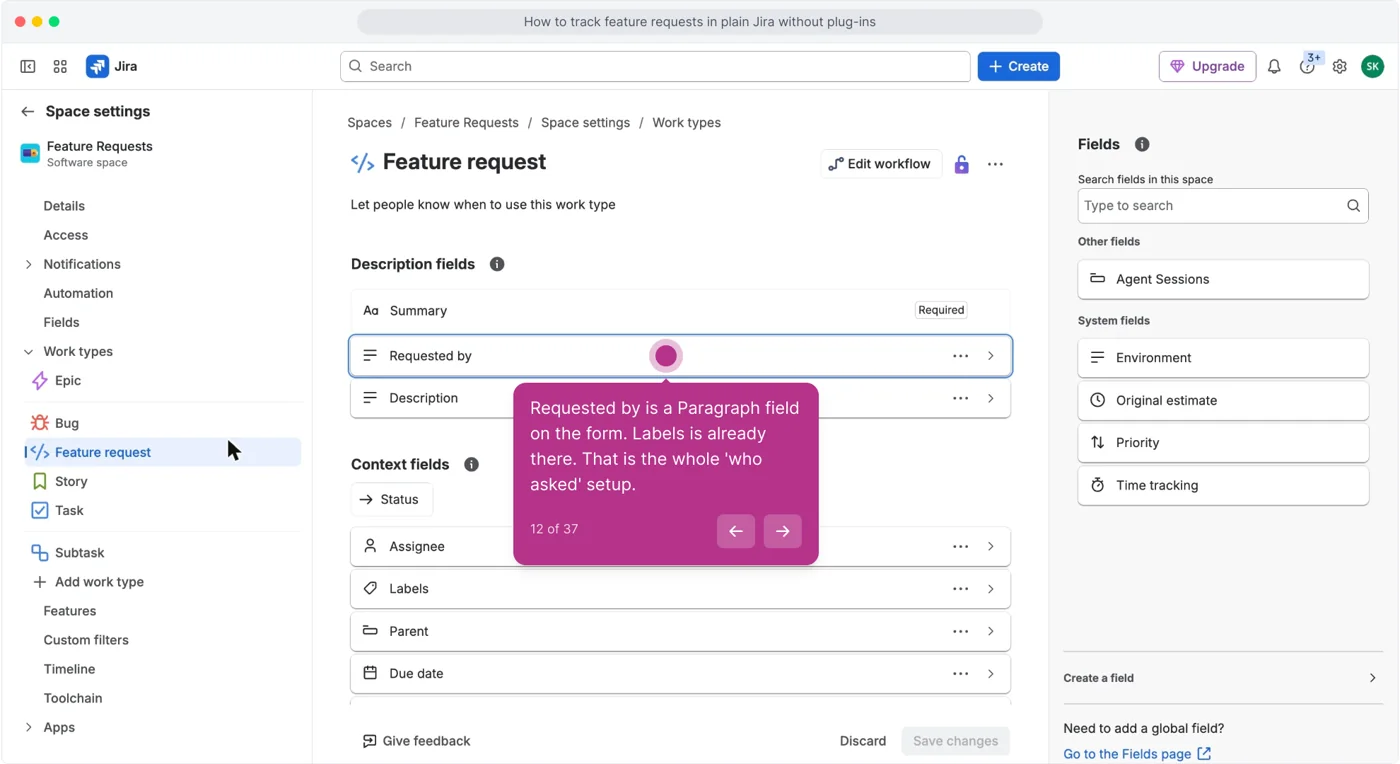
Task: Go to the previous tour step
Action: (736, 531)
